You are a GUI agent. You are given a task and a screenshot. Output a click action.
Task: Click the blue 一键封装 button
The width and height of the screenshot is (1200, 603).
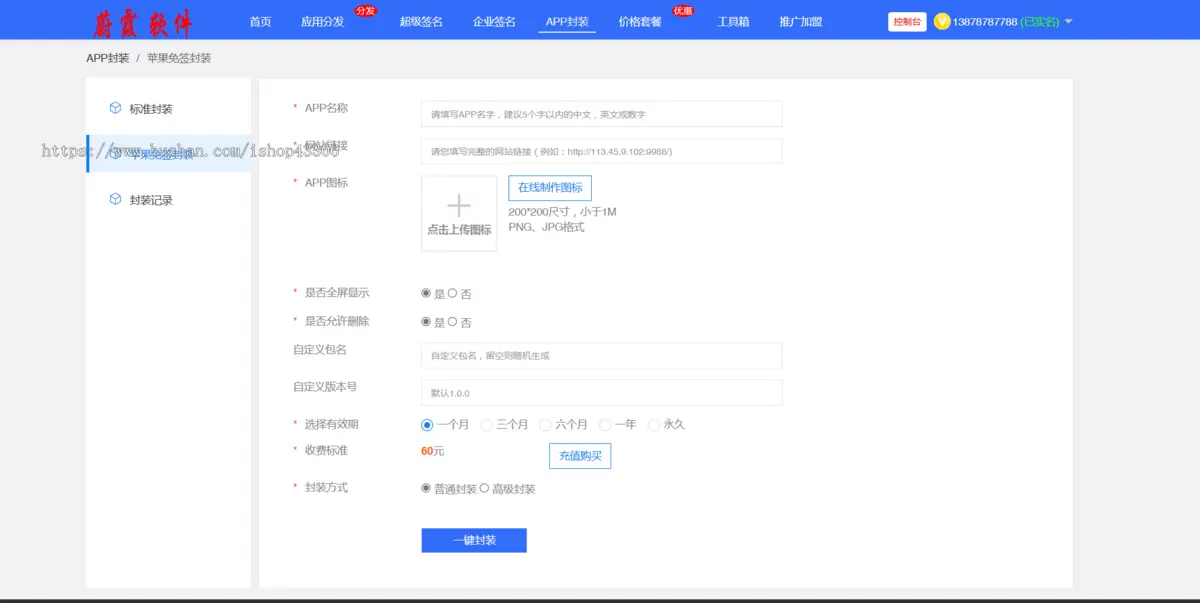[x=474, y=540]
